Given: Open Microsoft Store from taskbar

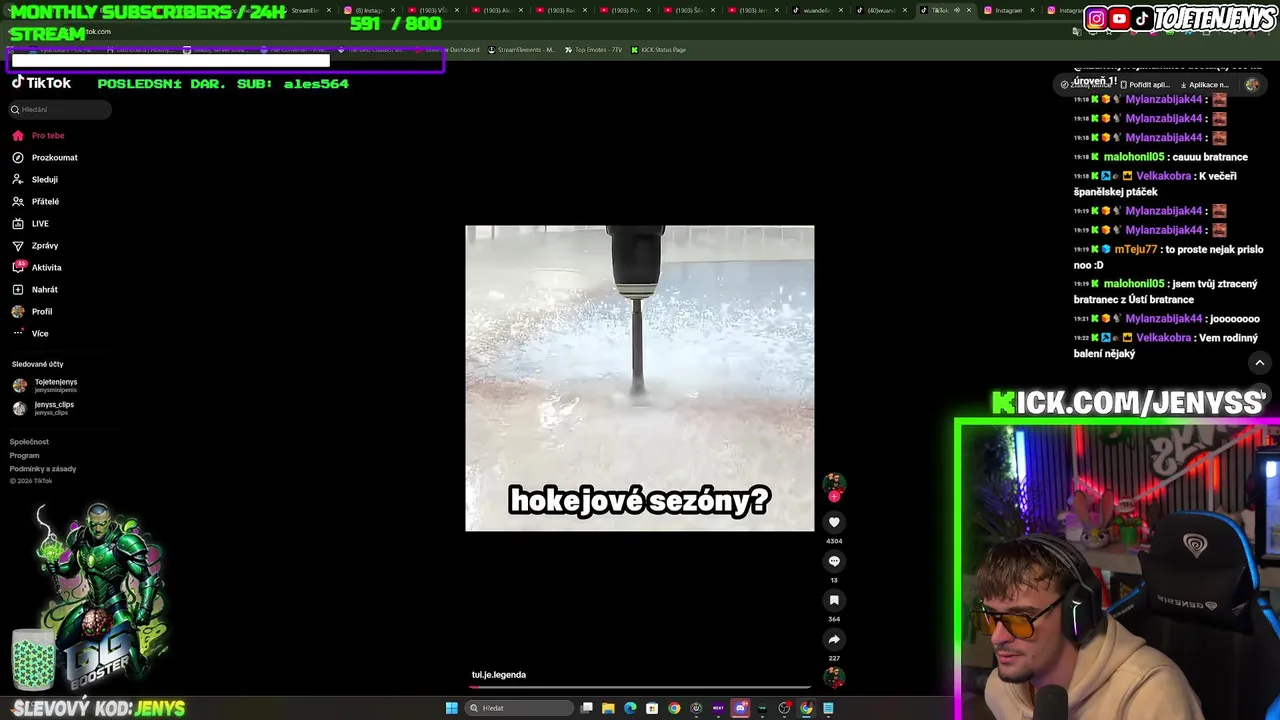Looking at the screenshot, I should [x=652, y=708].
